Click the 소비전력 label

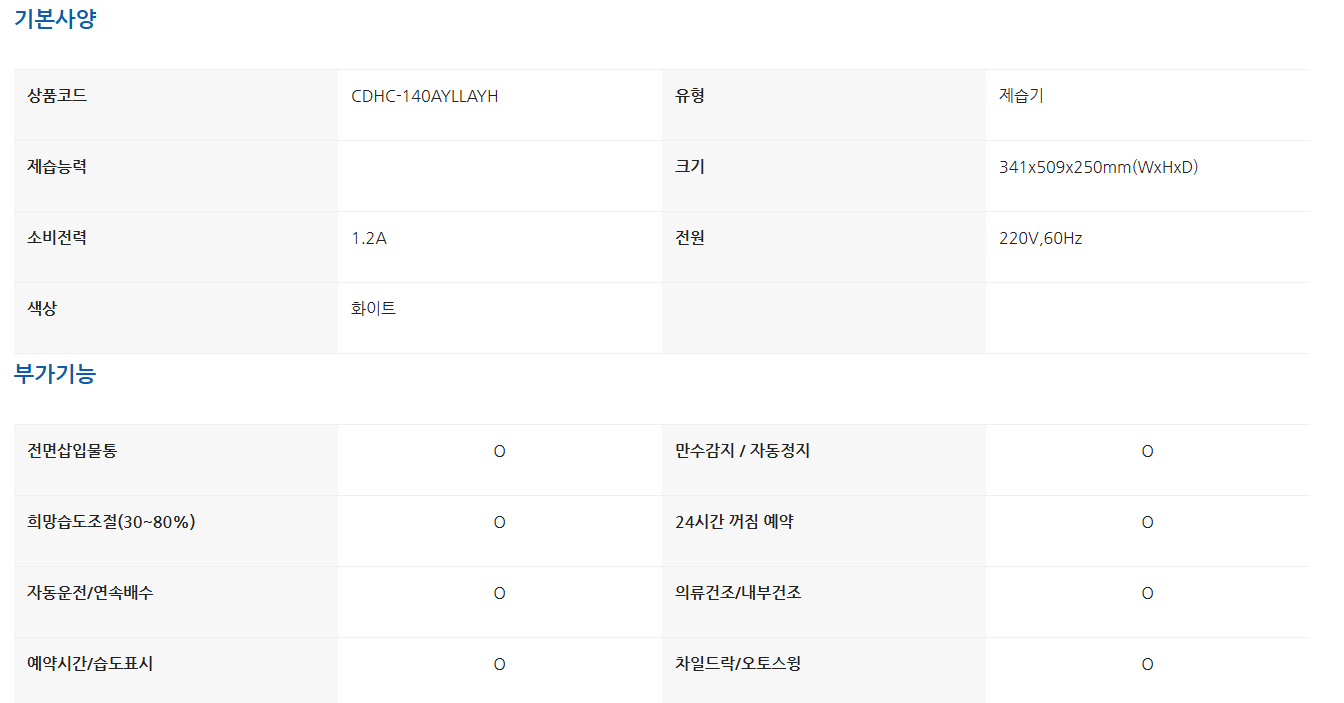[57, 239]
